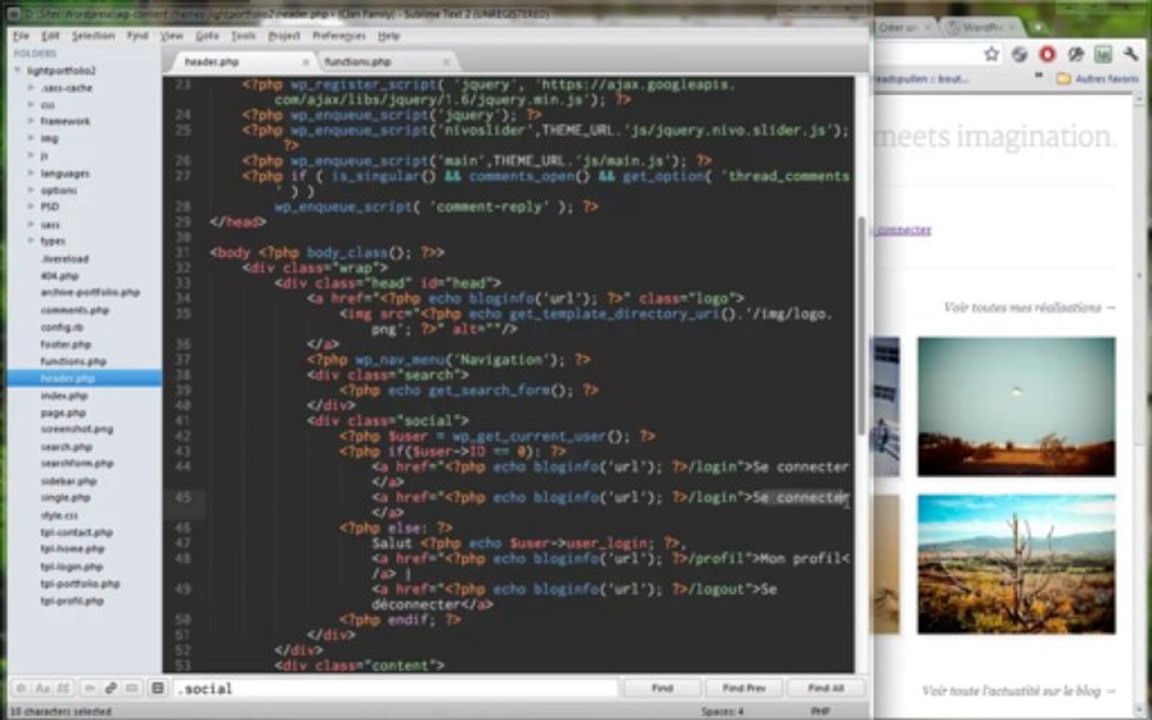Open the Chrome wrench settings menu
This screenshot has height=720, width=1152.
pos(1130,54)
